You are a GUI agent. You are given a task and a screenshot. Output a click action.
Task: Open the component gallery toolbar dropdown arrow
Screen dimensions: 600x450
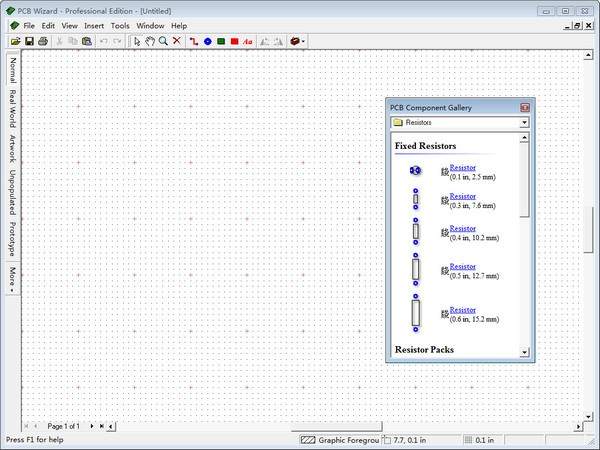point(304,41)
